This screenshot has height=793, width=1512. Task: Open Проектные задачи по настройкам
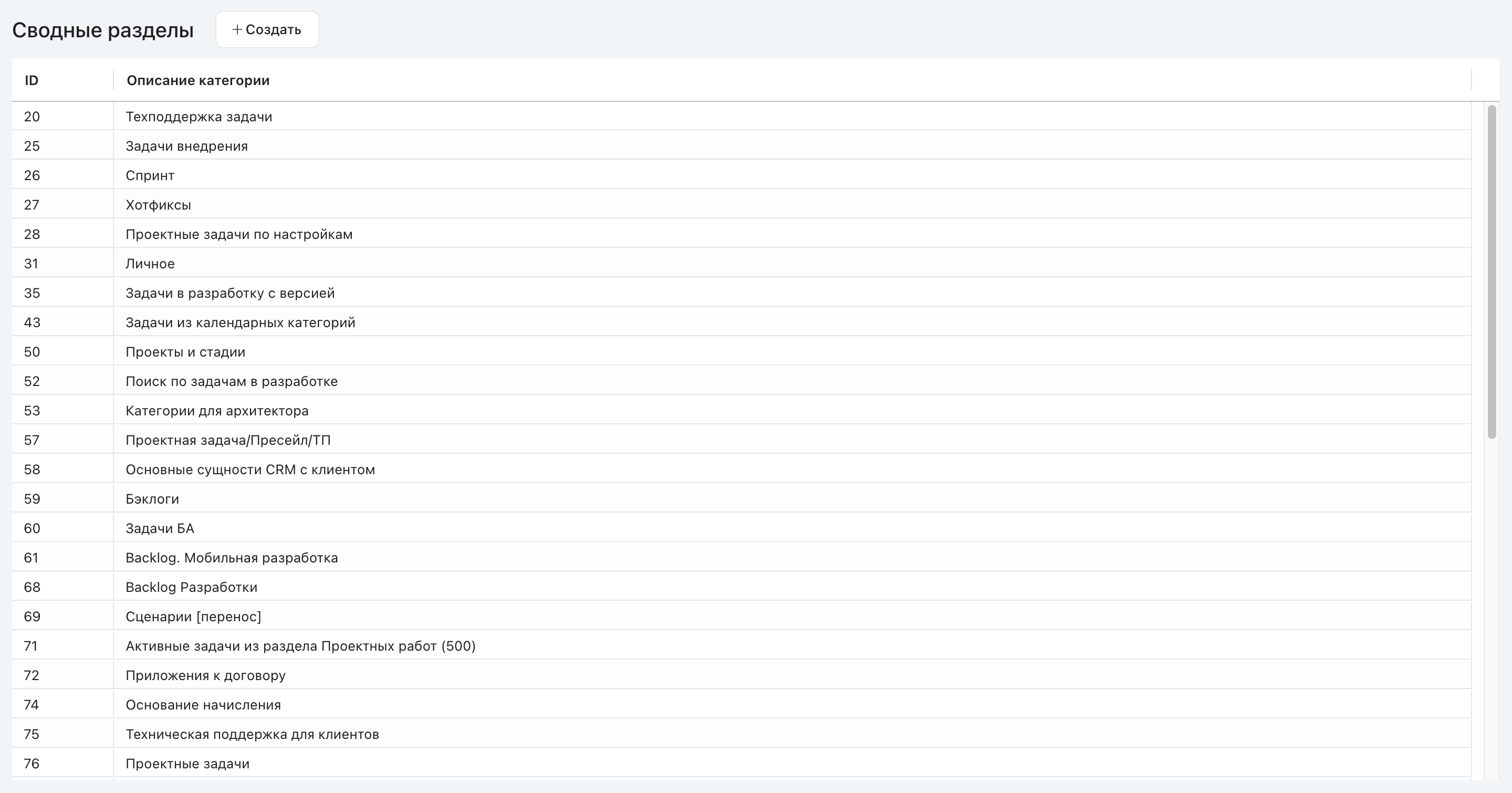click(742, 234)
